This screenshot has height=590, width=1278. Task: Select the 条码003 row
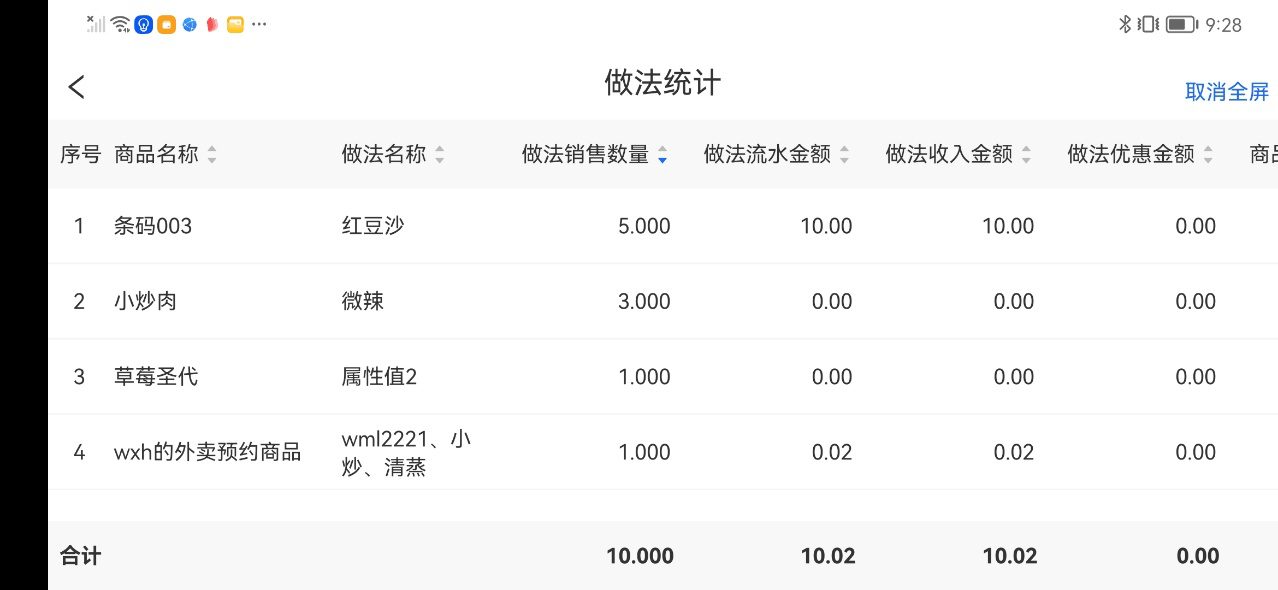tap(153, 226)
